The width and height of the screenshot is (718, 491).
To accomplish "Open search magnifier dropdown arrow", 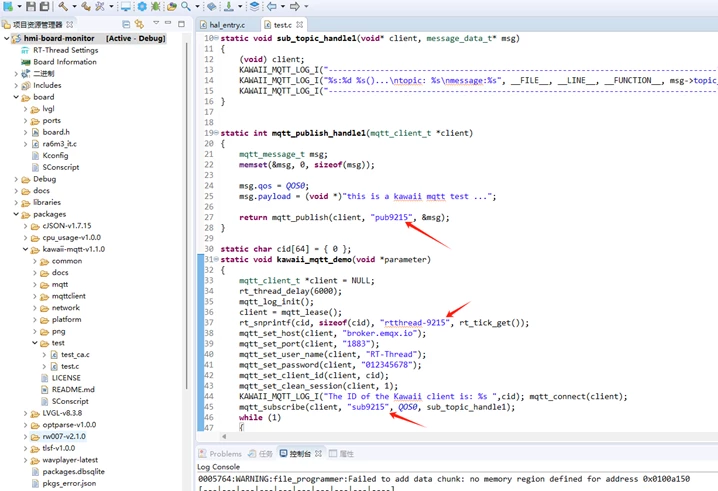I will pos(197,6).
